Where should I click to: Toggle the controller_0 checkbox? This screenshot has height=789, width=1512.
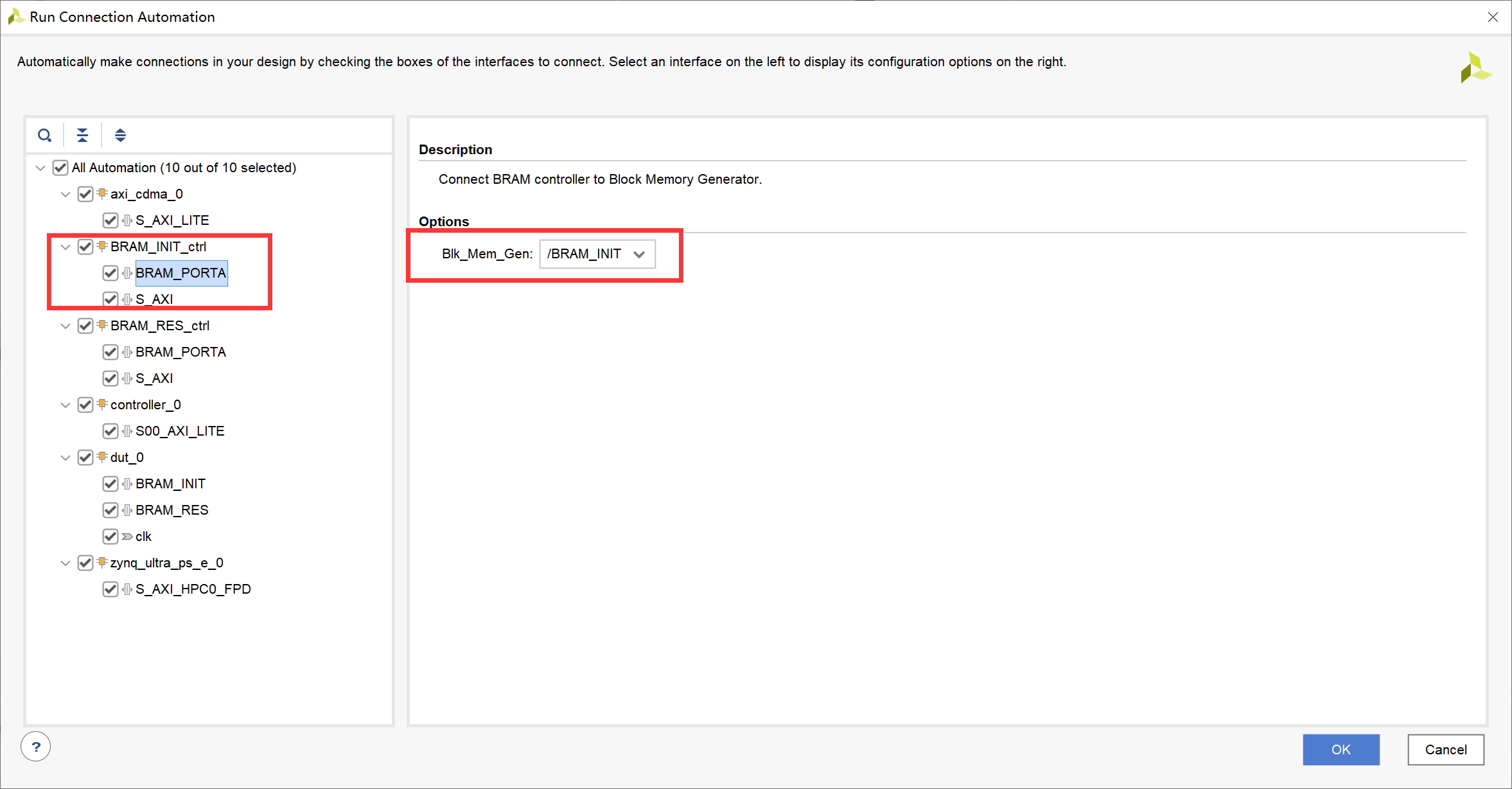pyautogui.click(x=85, y=405)
